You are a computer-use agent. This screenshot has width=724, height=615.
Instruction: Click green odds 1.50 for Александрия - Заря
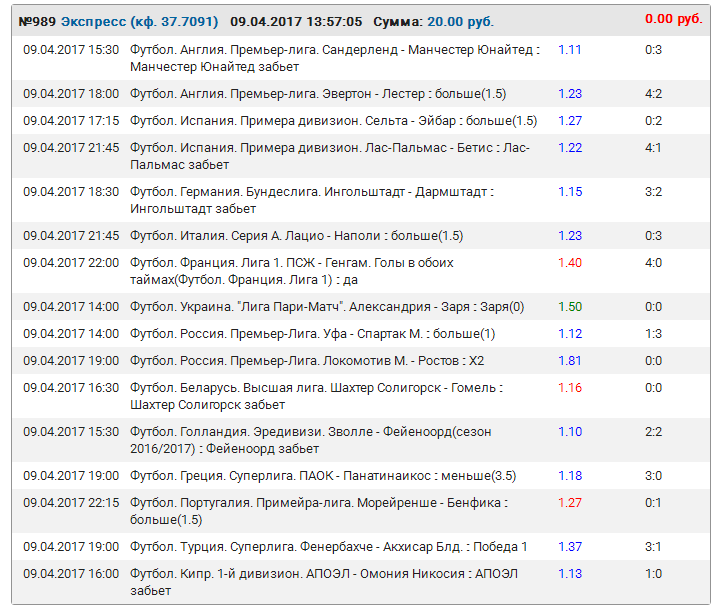tap(570, 307)
